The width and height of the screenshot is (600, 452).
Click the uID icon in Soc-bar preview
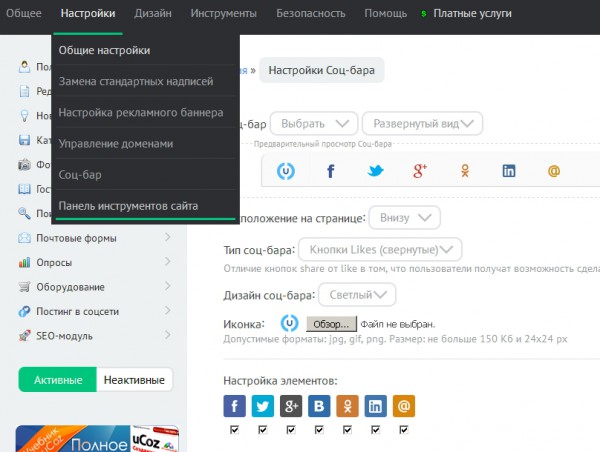tap(285, 171)
